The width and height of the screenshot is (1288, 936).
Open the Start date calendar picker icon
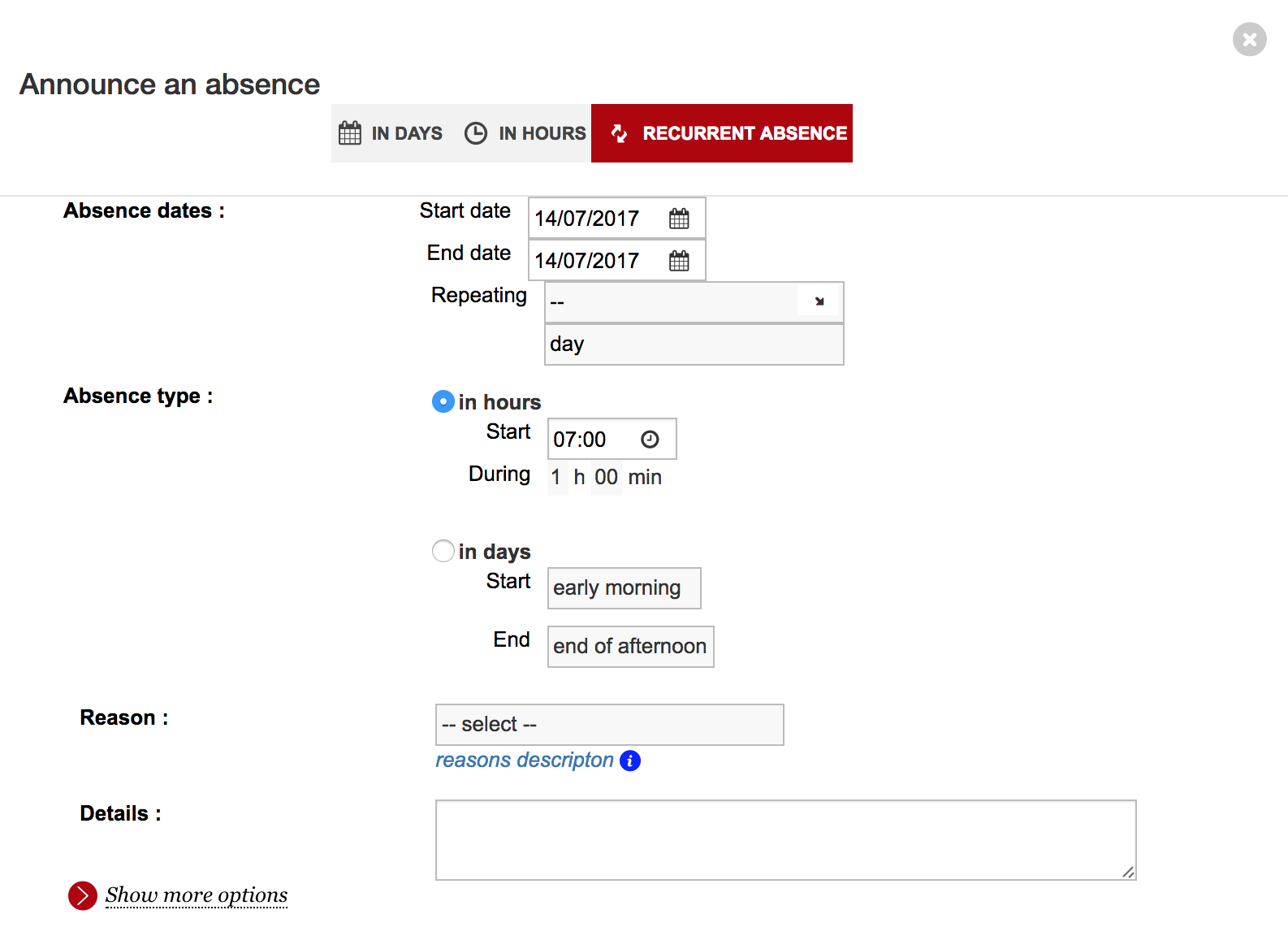tap(679, 219)
